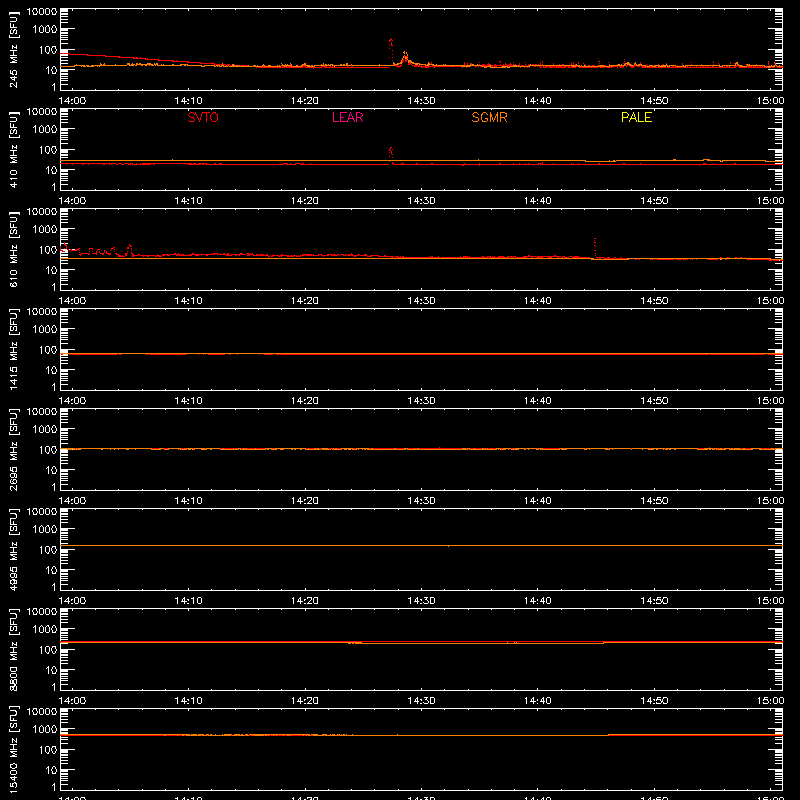Click 14:10 label under the 4995 MHz panel
800x800 pixels.
[x=188, y=601]
